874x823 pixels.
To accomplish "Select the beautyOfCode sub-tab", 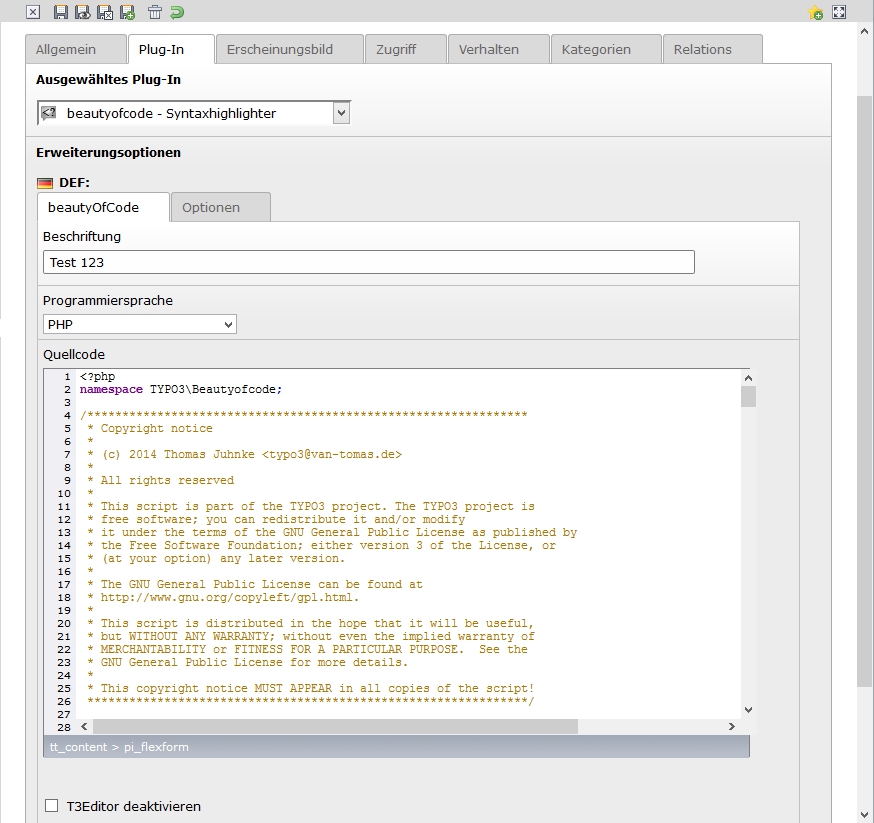I will (103, 207).
